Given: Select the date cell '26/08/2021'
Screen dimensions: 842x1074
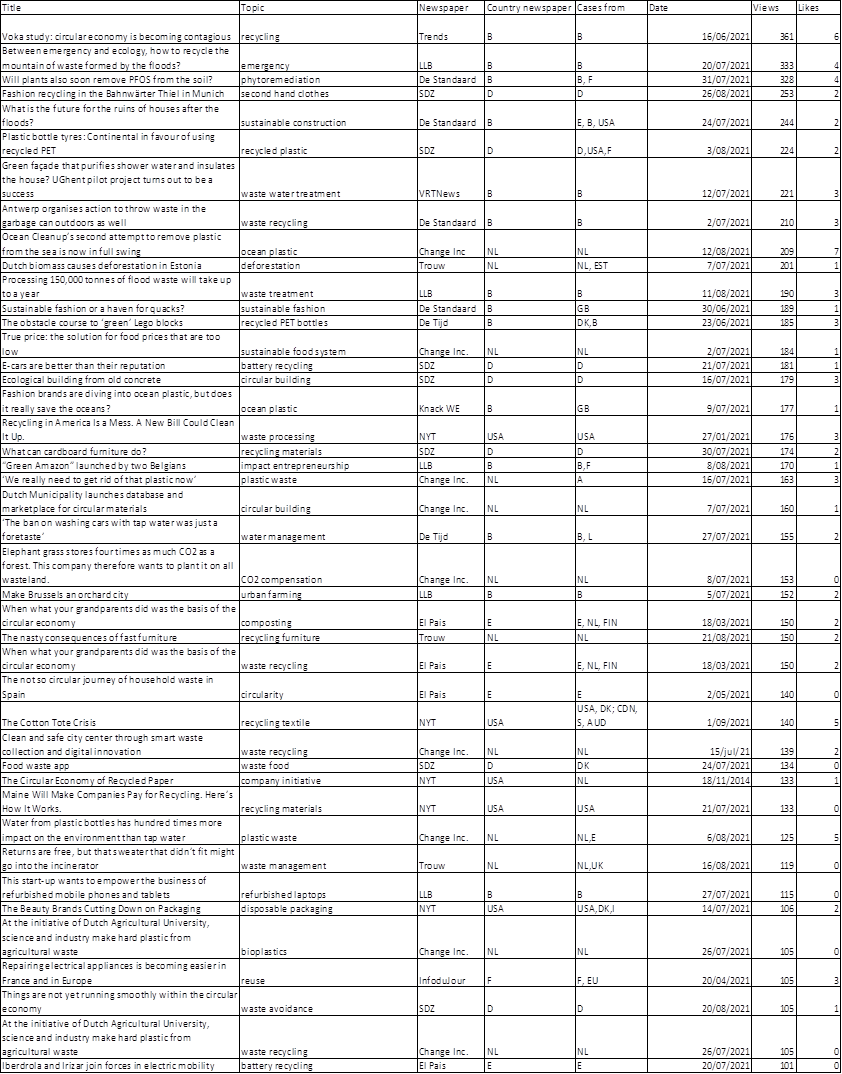Looking at the screenshot, I should click(699, 94).
